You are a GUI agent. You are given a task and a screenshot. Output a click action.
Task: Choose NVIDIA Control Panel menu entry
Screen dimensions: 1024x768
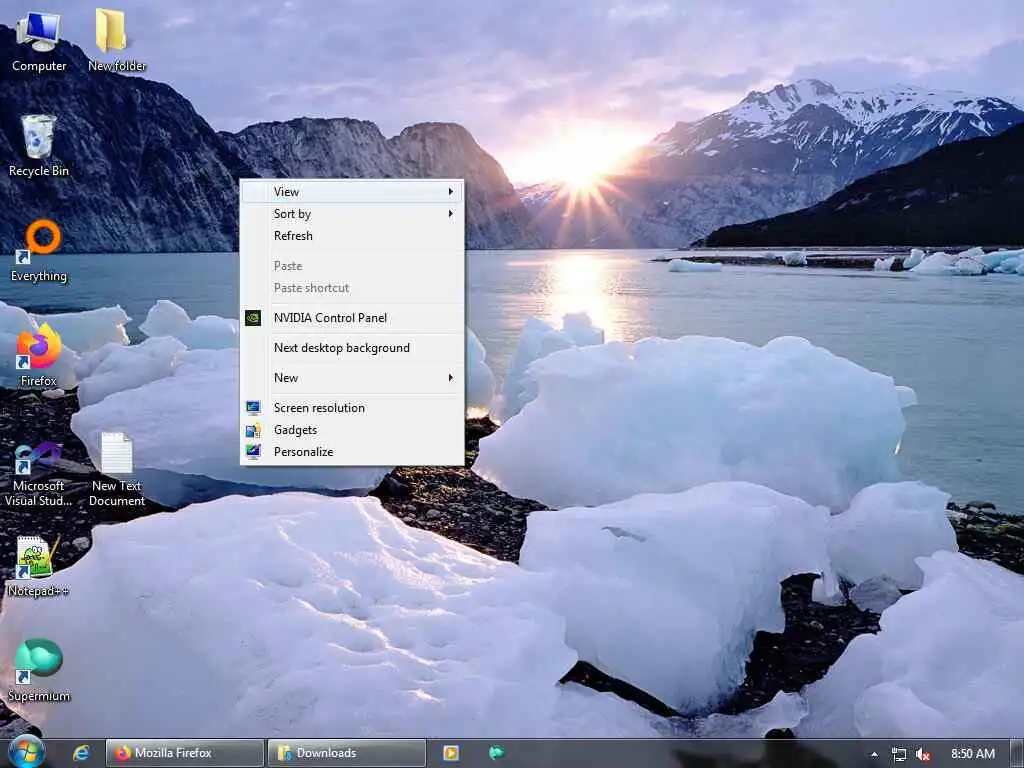[352, 318]
